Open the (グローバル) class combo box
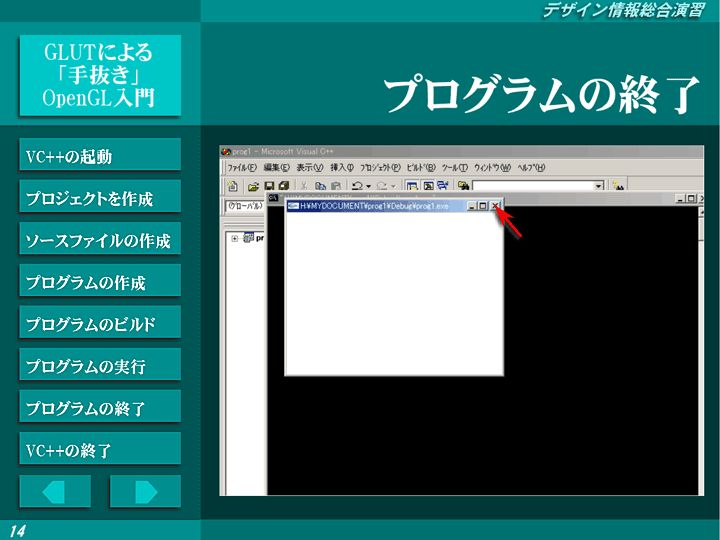Viewport: 720px width, 540px height. click(246, 206)
